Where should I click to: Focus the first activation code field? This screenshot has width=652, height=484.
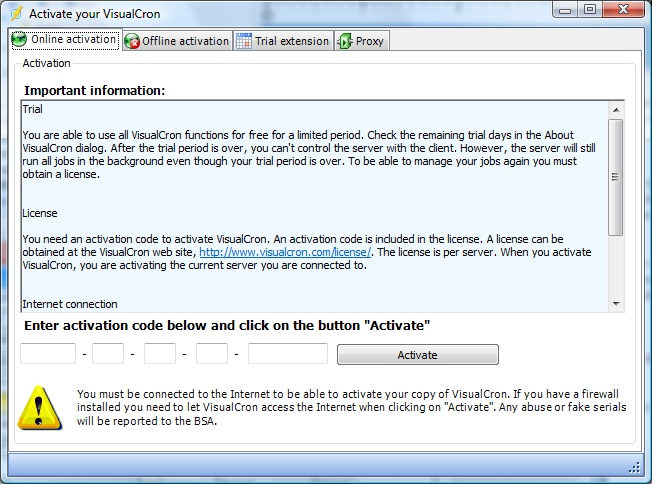(48, 354)
